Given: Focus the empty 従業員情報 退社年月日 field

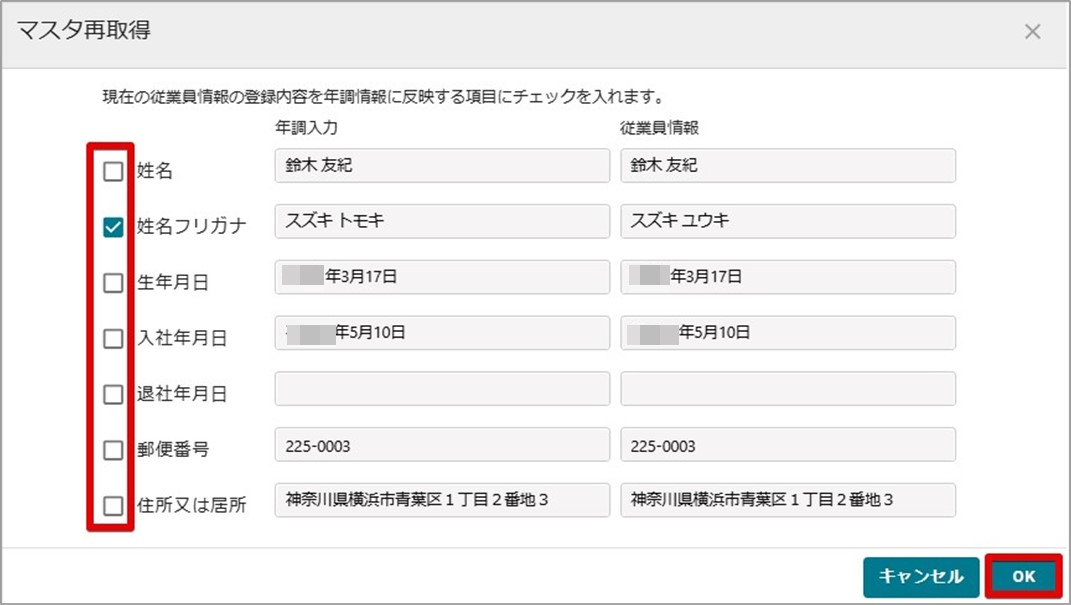Looking at the screenshot, I should (x=788, y=389).
